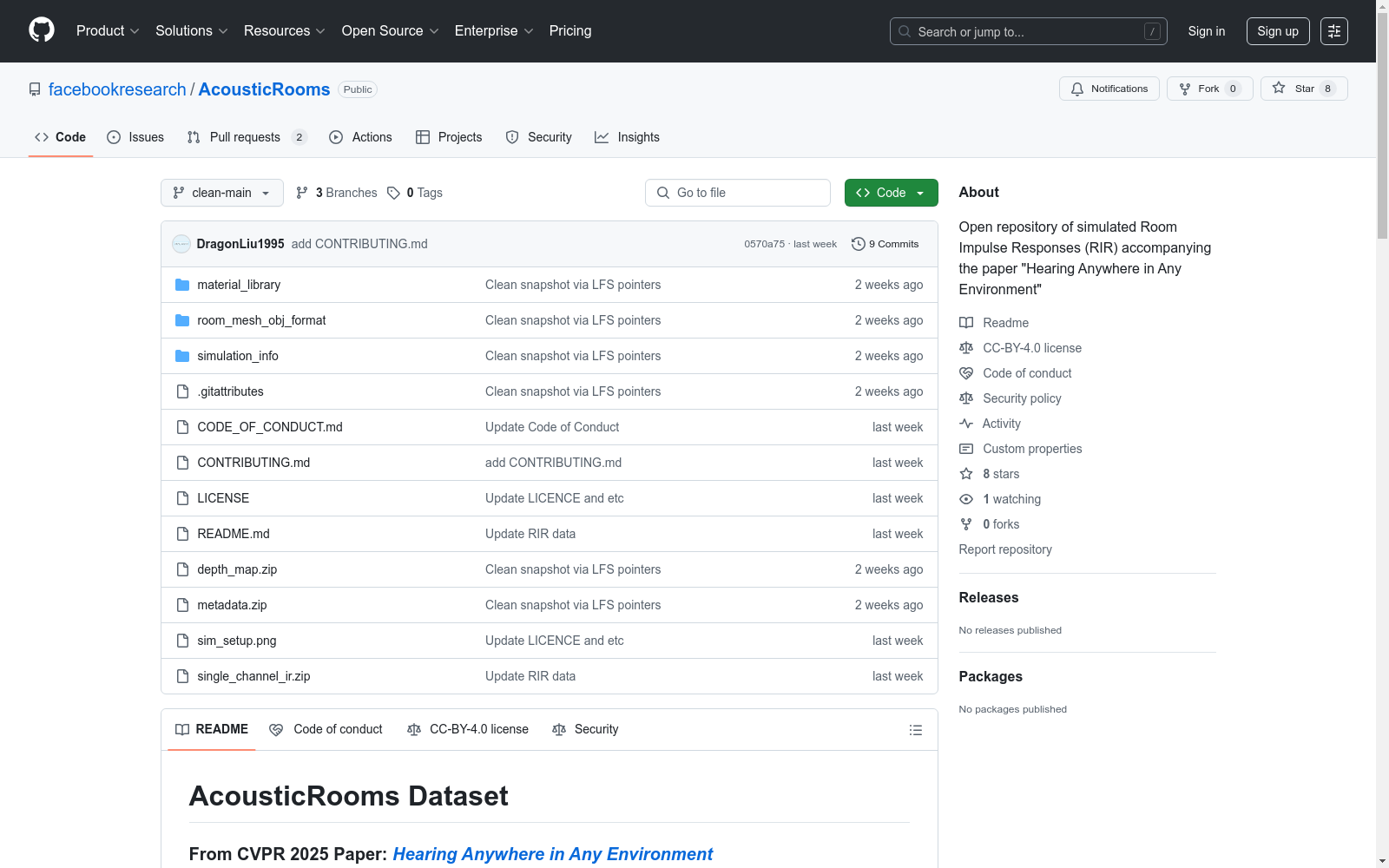Click the room_mesh_obj_format folder icon
Viewport: 1389px width, 868px height.
(182, 320)
